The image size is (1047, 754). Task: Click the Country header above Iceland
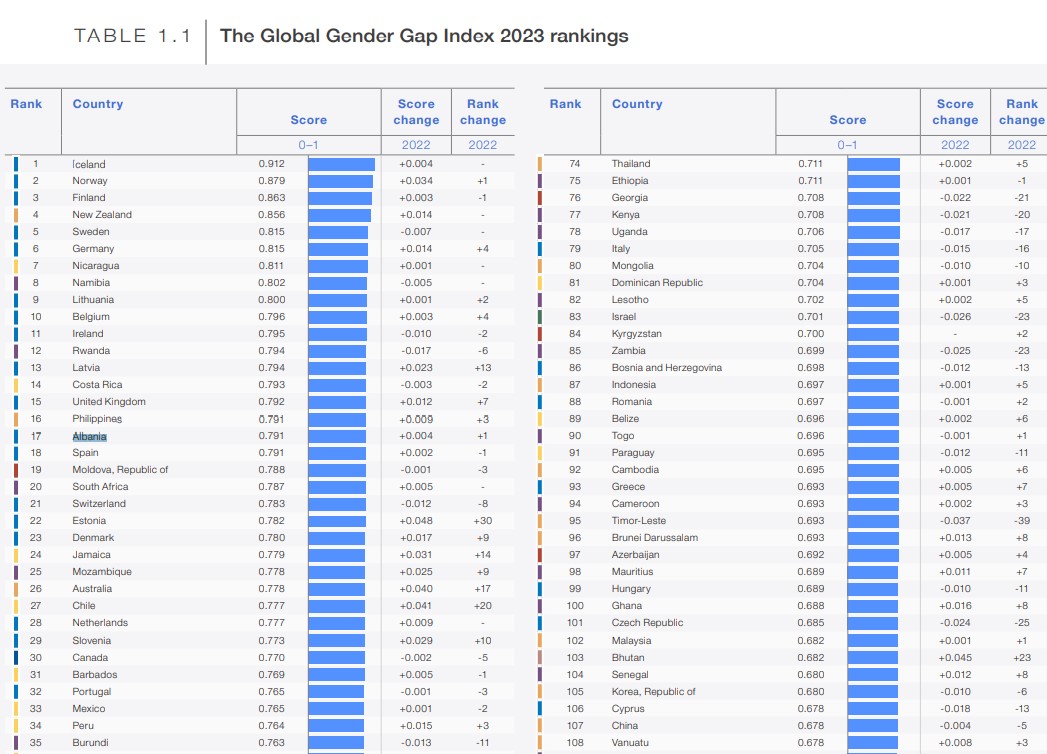[x=98, y=104]
